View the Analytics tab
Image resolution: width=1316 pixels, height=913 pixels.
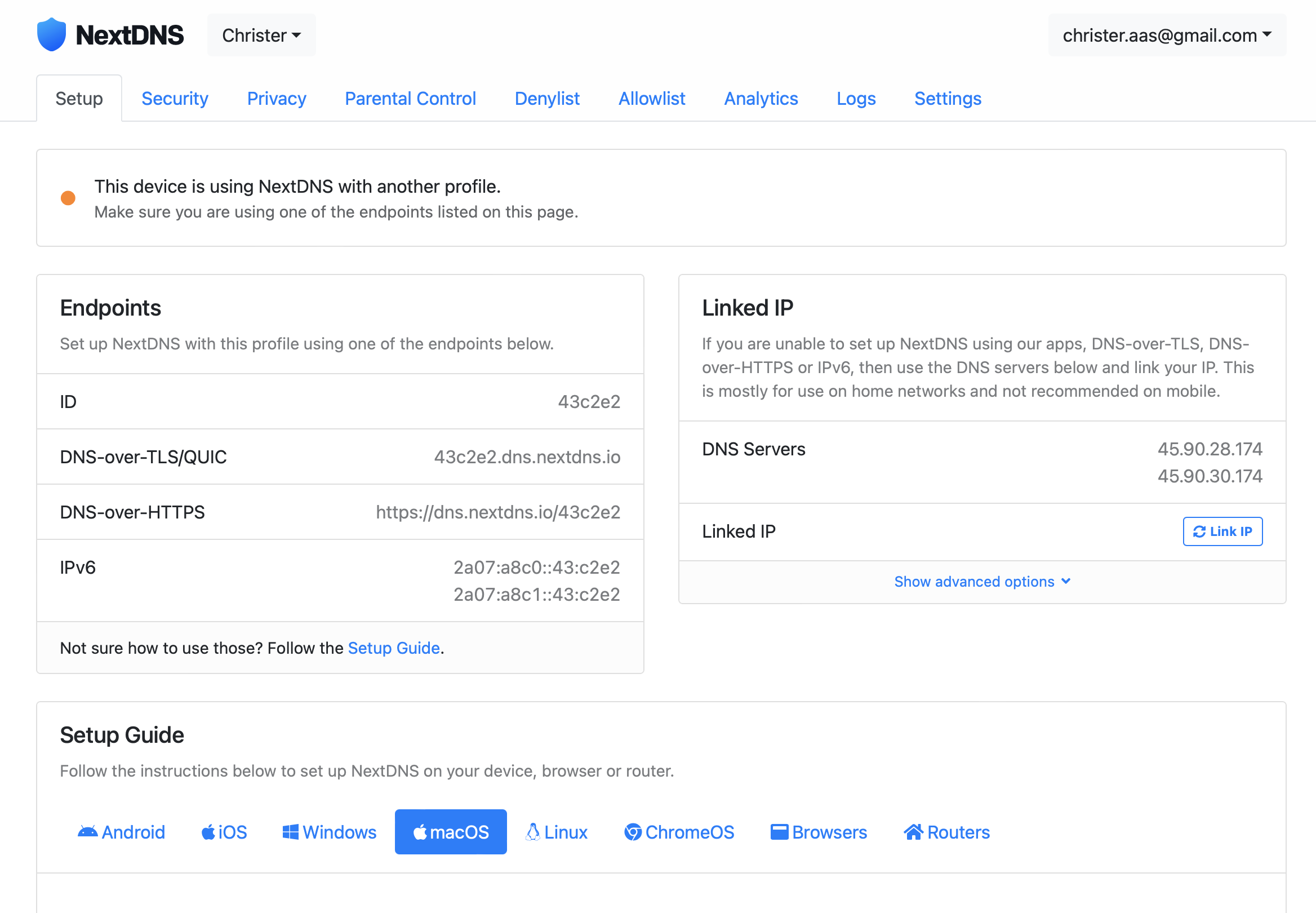[x=761, y=99]
